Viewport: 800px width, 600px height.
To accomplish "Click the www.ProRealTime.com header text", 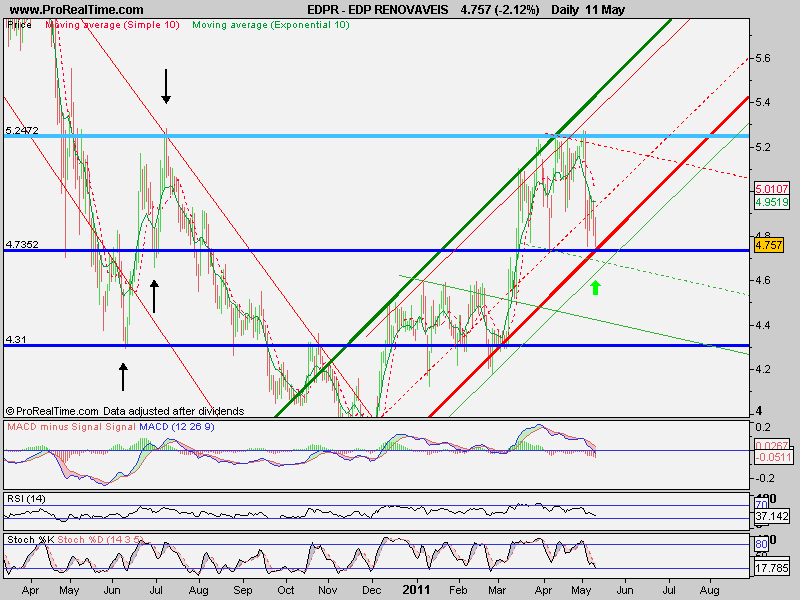I will (77, 10).
